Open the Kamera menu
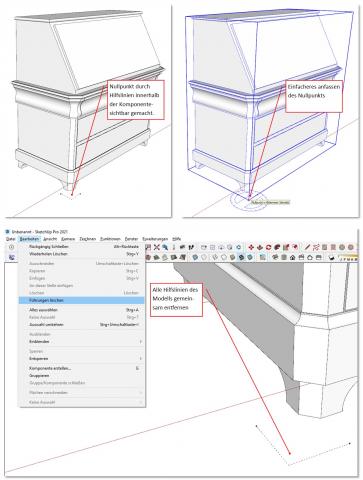This screenshot has width=363, height=480. point(68,239)
